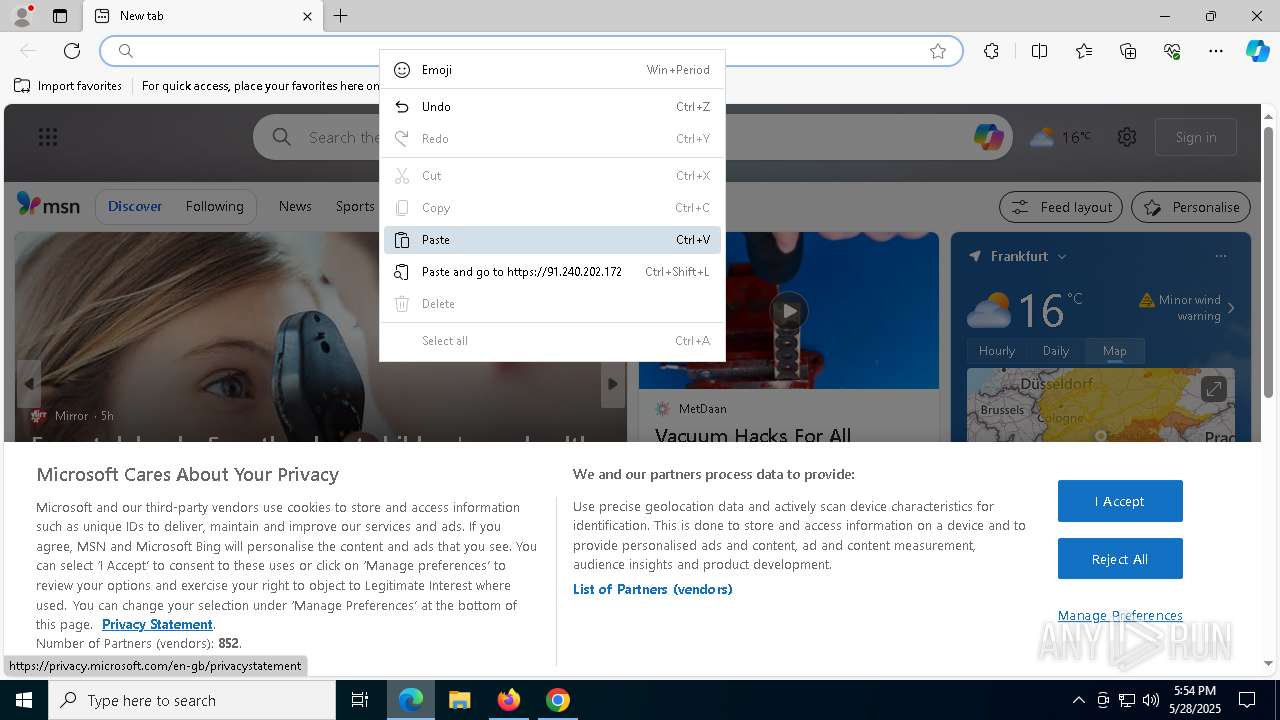1280x720 pixels.
Task: Open a new tab with plus button
Action: click(340, 16)
